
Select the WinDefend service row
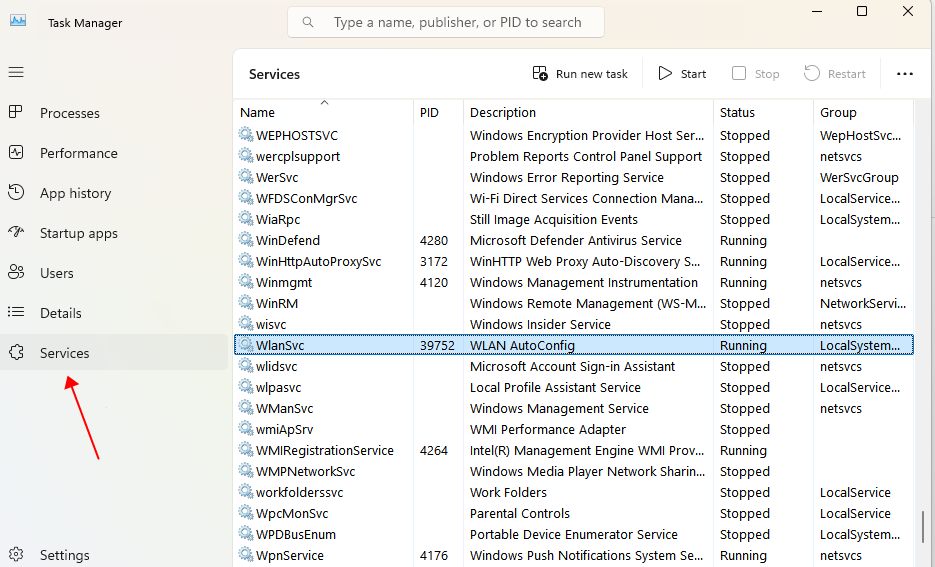pyautogui.click(x=574, y=240)
